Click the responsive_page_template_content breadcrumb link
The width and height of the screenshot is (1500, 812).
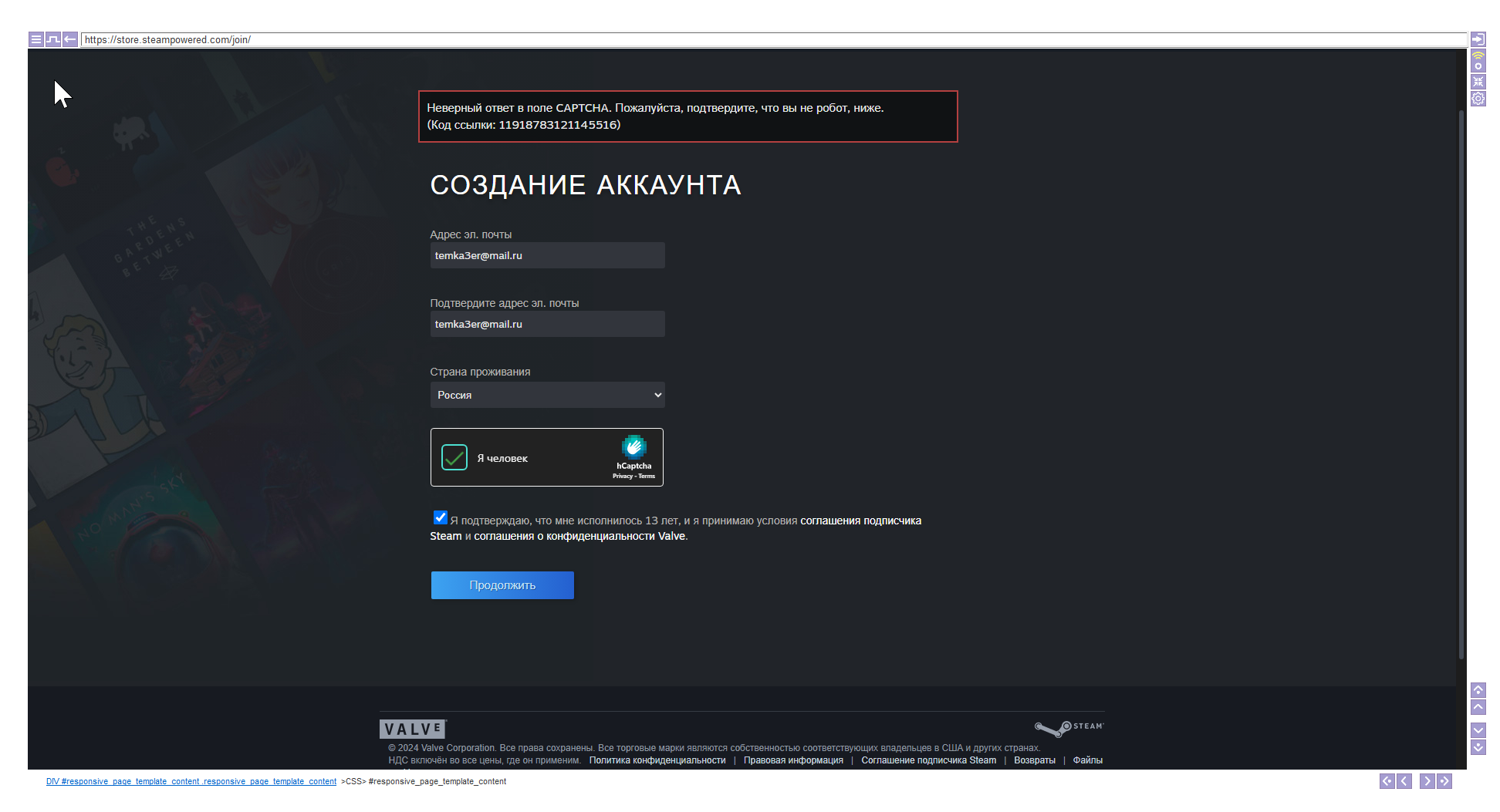[x=191, y=781]
